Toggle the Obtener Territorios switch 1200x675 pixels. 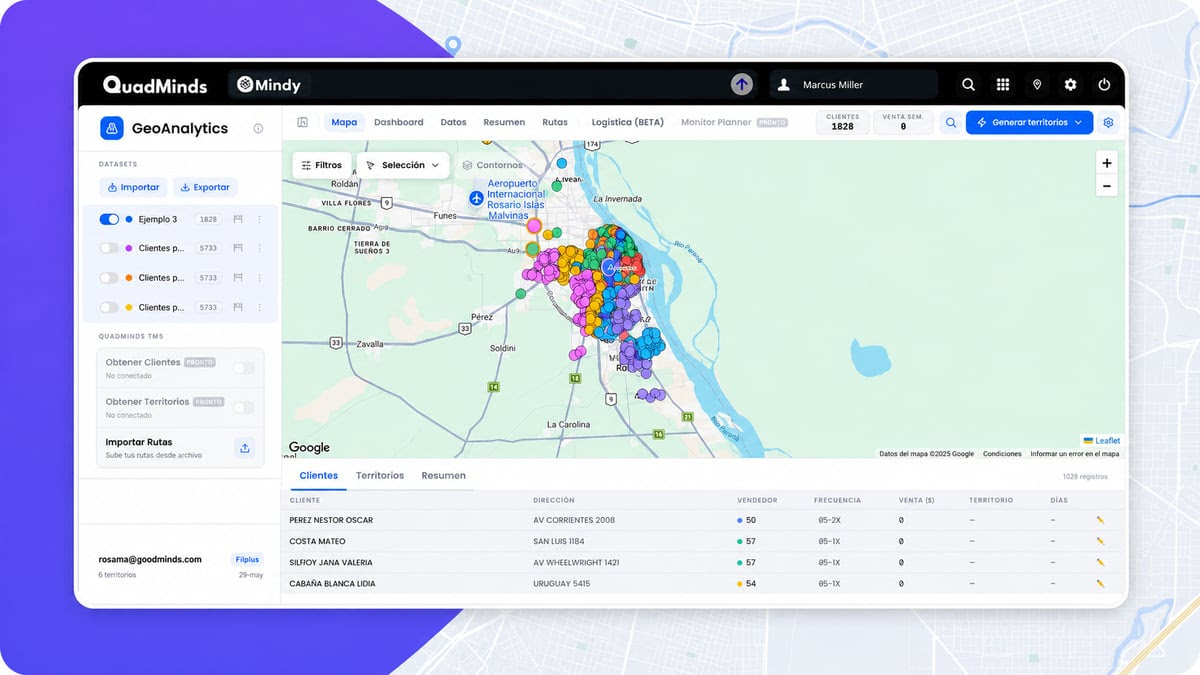[x=244, y=407]
